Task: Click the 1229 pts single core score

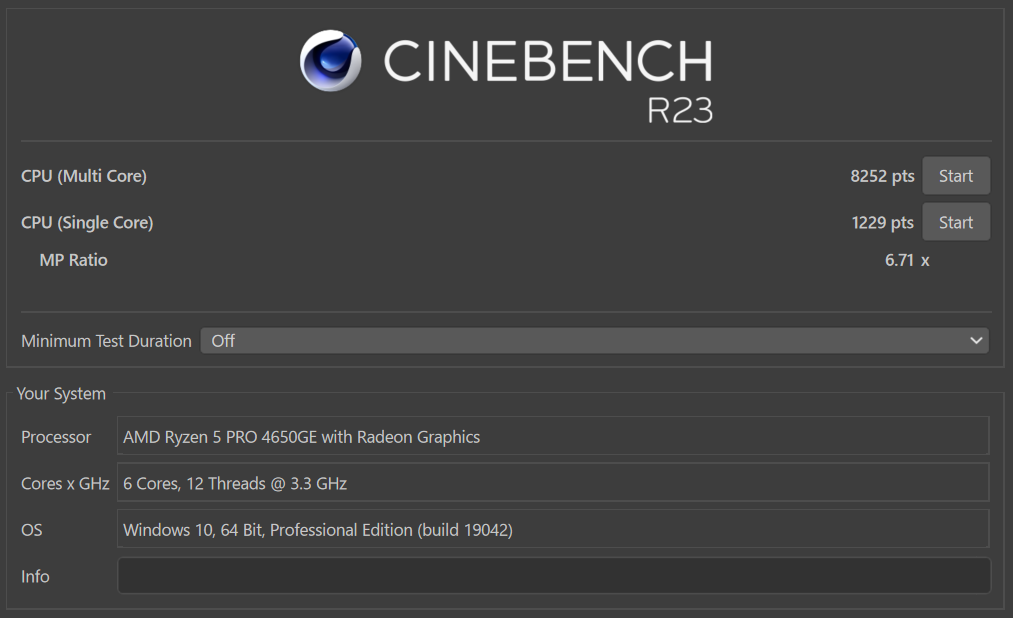Action: 882,222
